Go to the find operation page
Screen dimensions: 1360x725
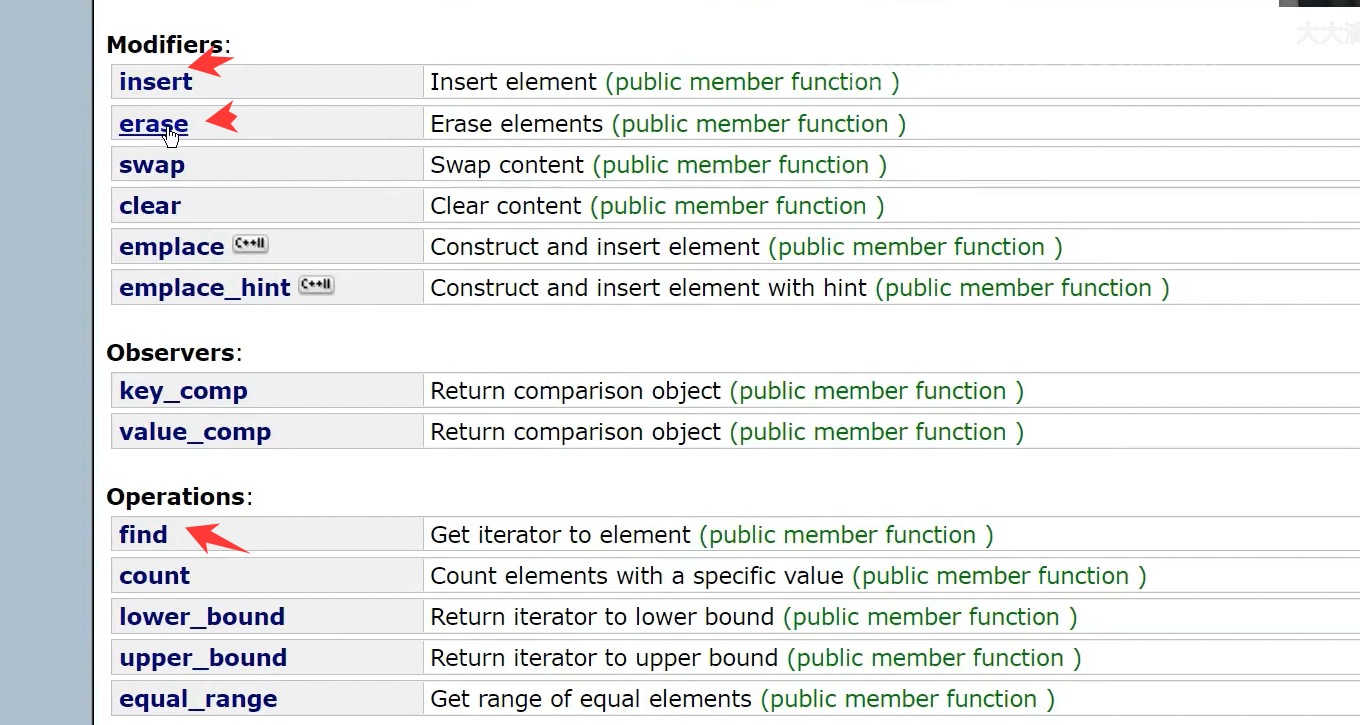(x=143, y=535)
